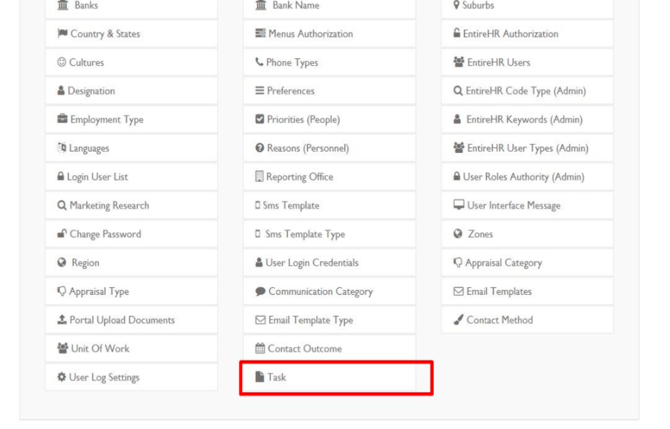Click the calendar icon next to Contact Outcome
Screen dimensions: 670x429
tap(260, 348)
